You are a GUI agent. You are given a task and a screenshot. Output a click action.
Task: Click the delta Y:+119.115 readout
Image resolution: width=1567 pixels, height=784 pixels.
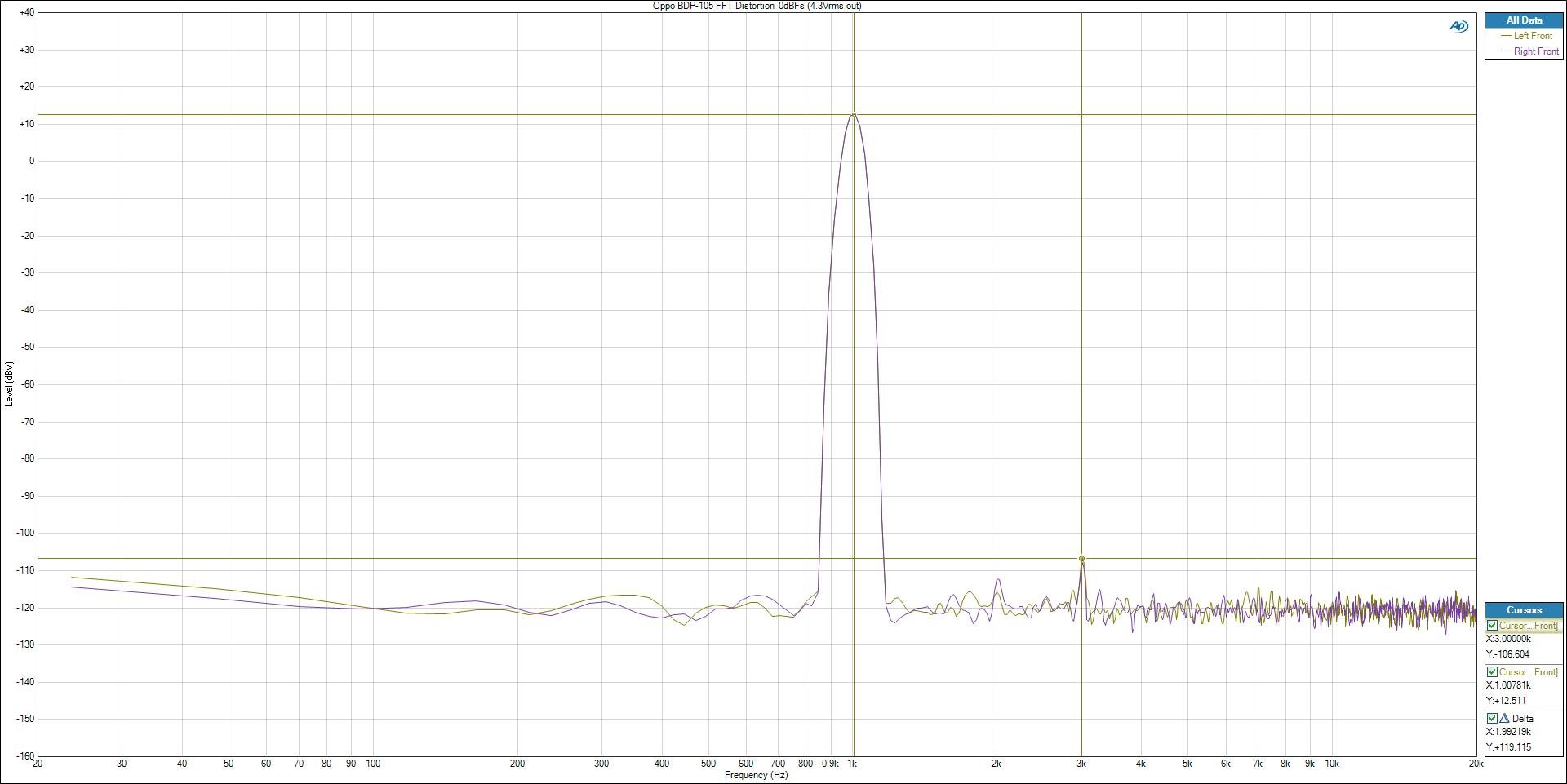(1508, 747)
